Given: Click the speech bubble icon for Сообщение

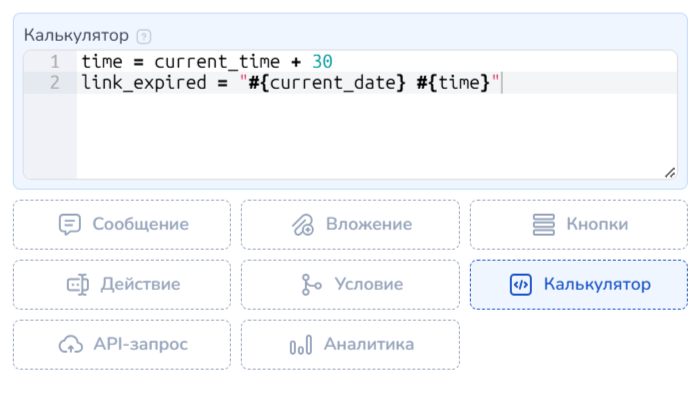Looking at the screenshot, I should tap(69, 225).
